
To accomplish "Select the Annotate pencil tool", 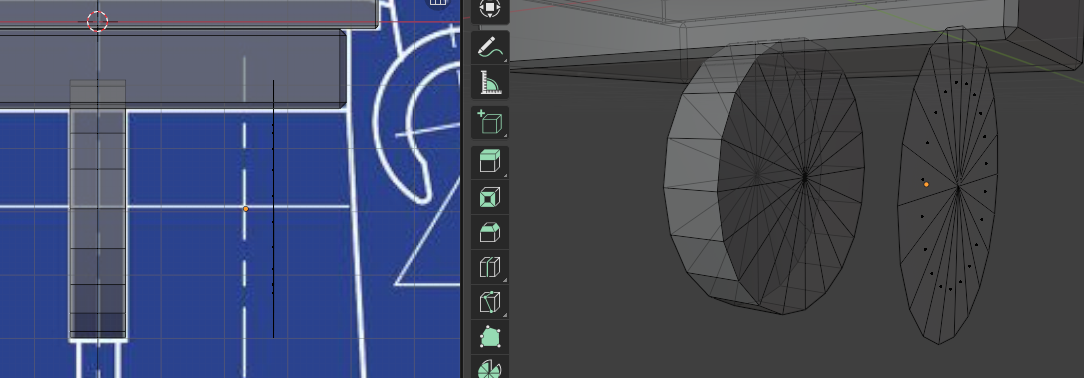I will click(490, 48).
